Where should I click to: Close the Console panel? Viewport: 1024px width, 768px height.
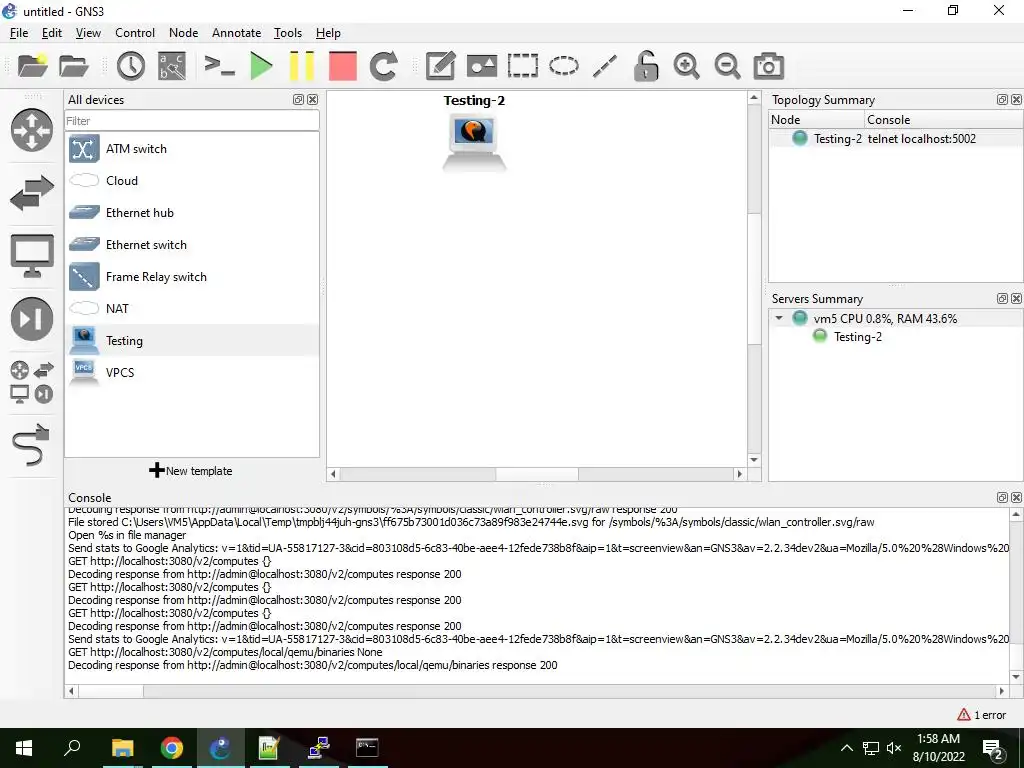pos(1016,498)
